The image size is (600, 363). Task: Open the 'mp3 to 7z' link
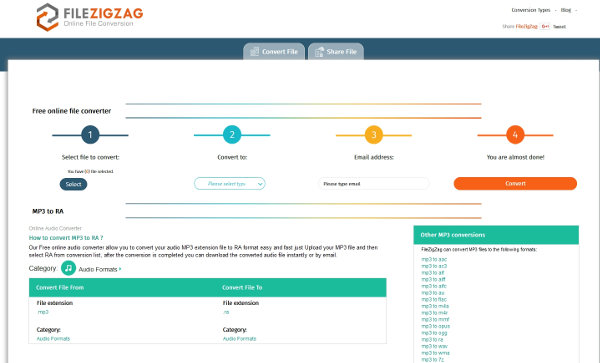pos(433,360)
